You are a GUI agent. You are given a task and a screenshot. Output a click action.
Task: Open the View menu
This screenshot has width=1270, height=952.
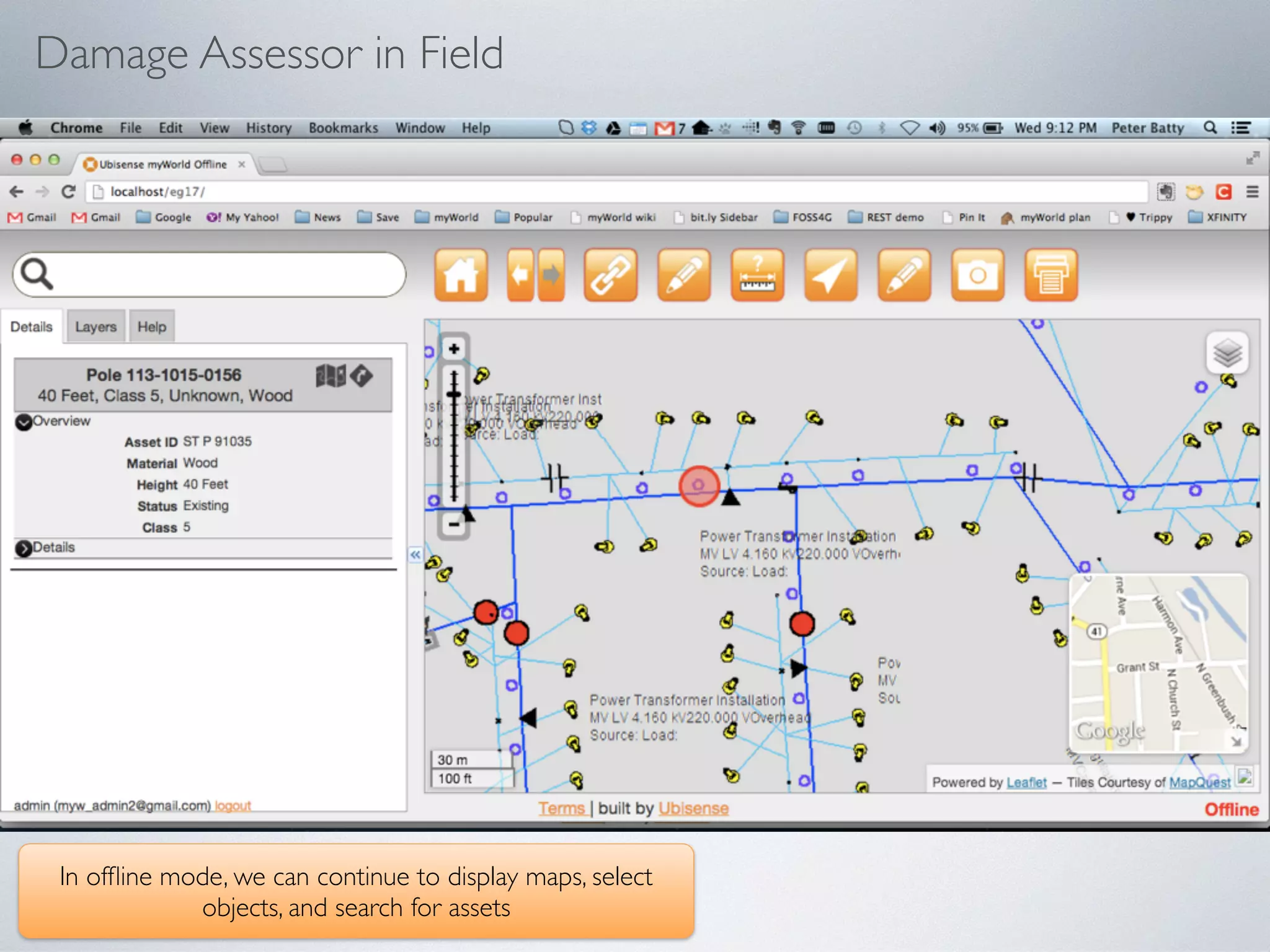click(215, 128)
